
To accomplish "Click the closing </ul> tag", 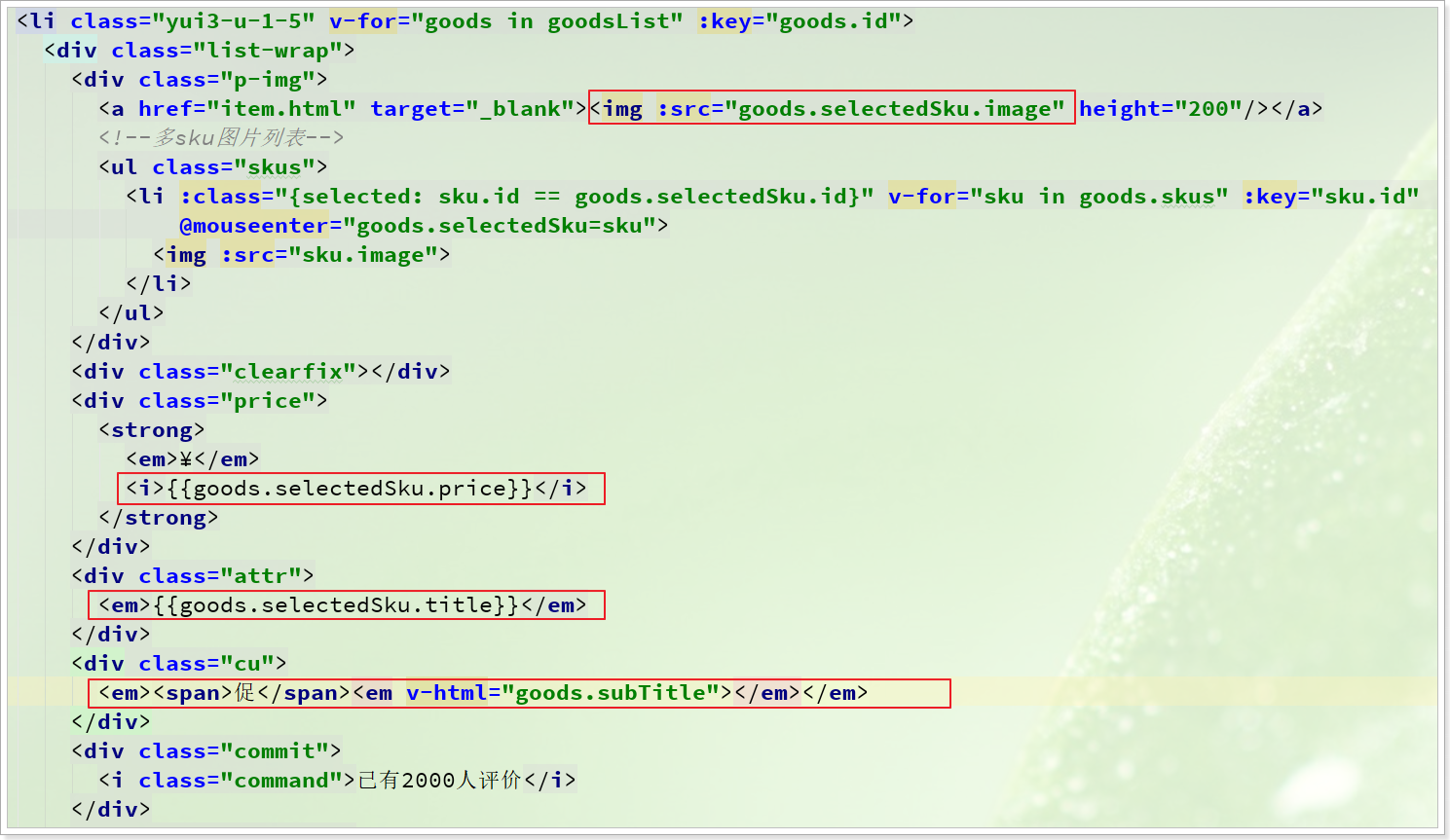I will tap(131, 313).
